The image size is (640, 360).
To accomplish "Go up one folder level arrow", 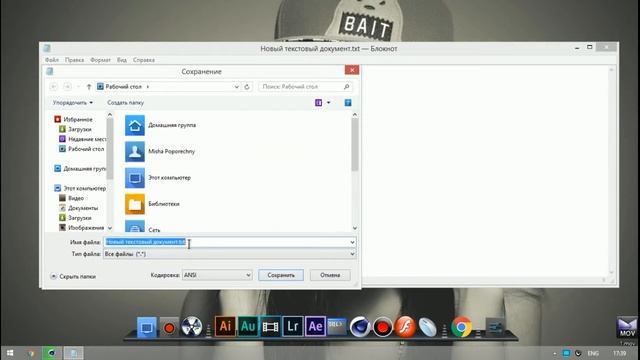I will (x=89, y=87).
